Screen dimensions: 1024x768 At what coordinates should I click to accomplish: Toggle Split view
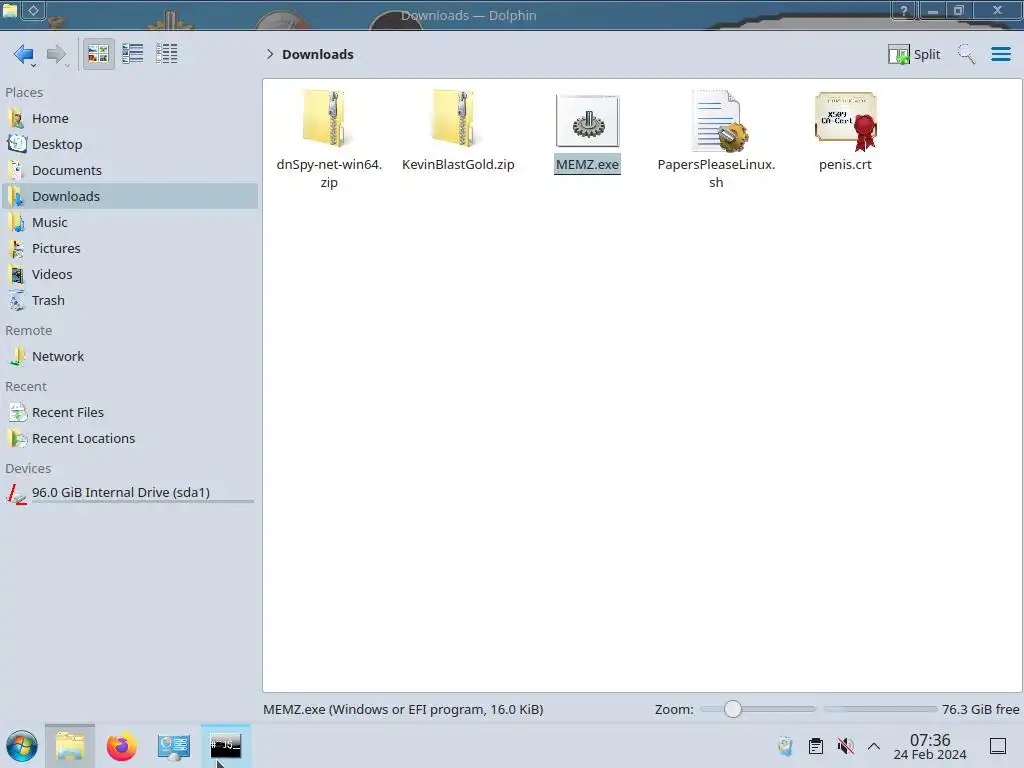[914, 54]
